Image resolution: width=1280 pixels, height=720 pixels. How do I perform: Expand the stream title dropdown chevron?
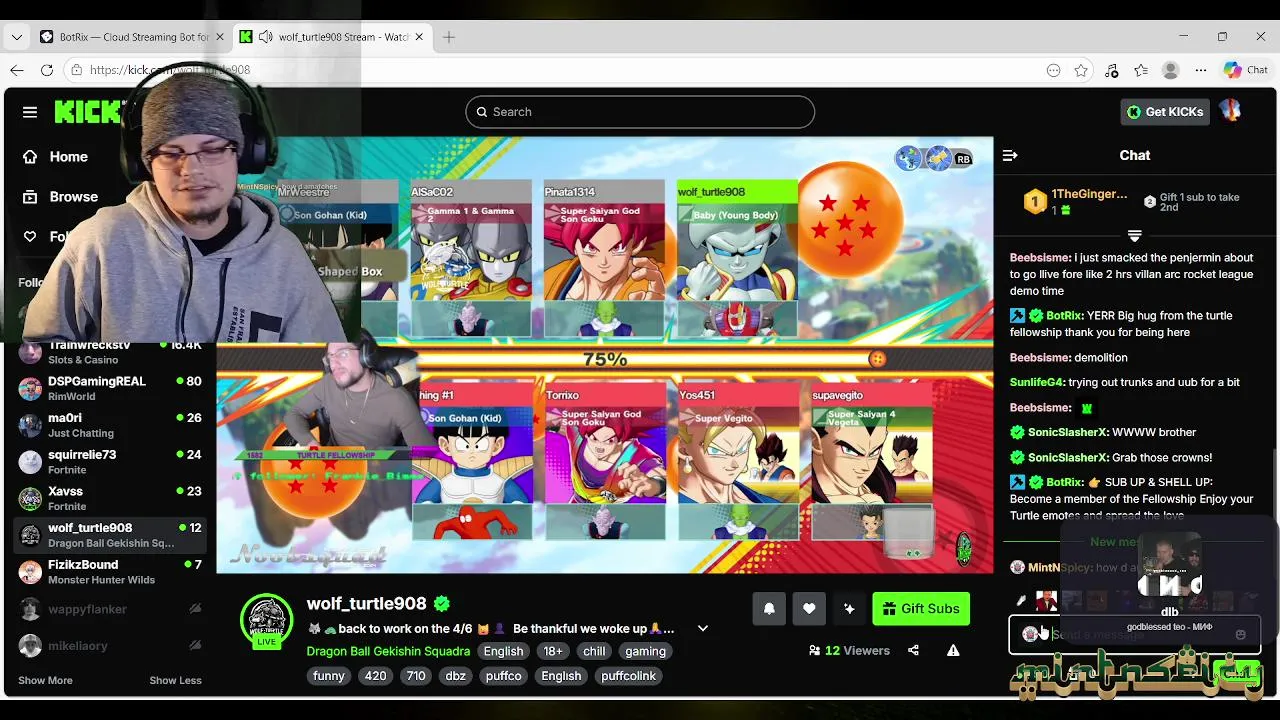[703, 629]
